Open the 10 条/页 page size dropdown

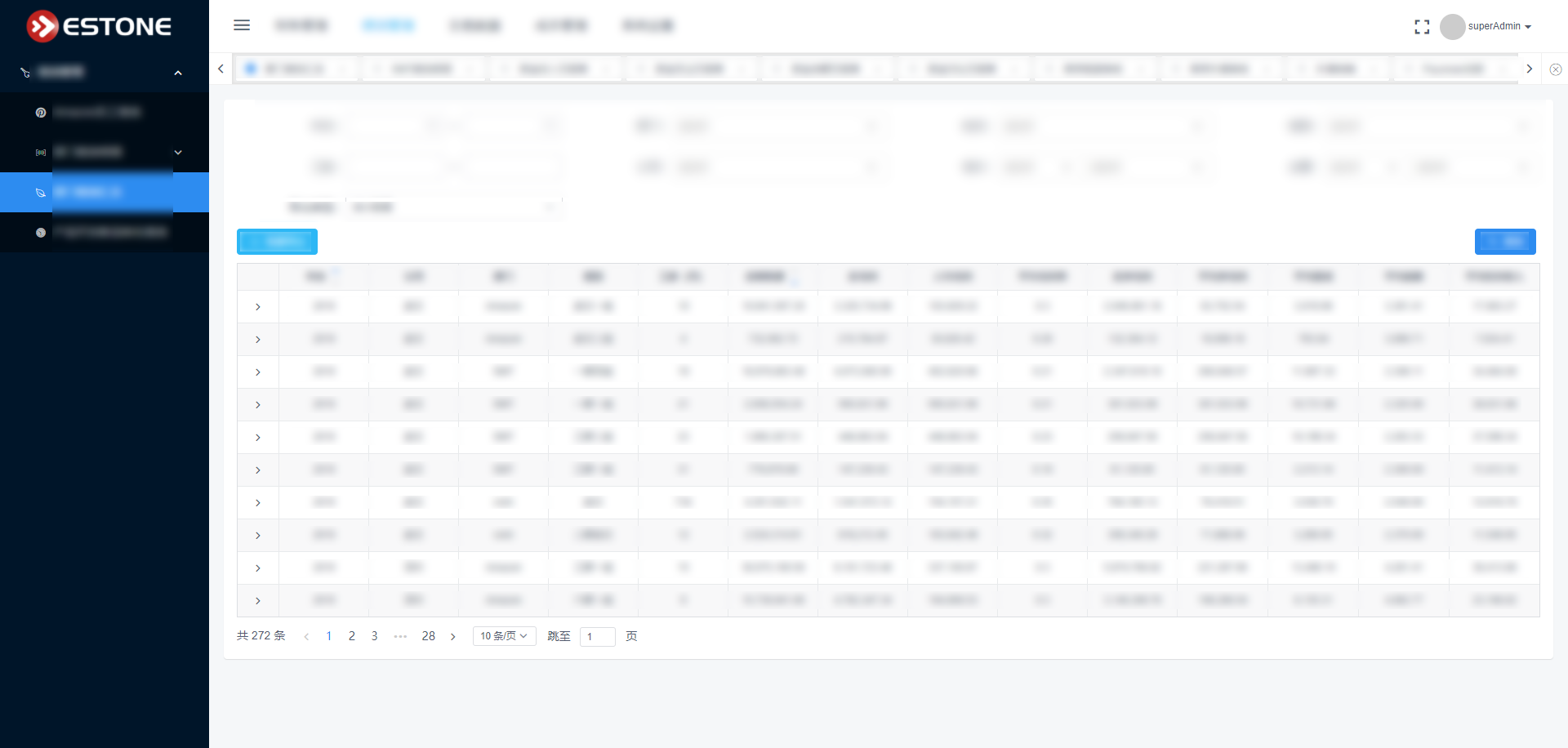coord(505,636)
